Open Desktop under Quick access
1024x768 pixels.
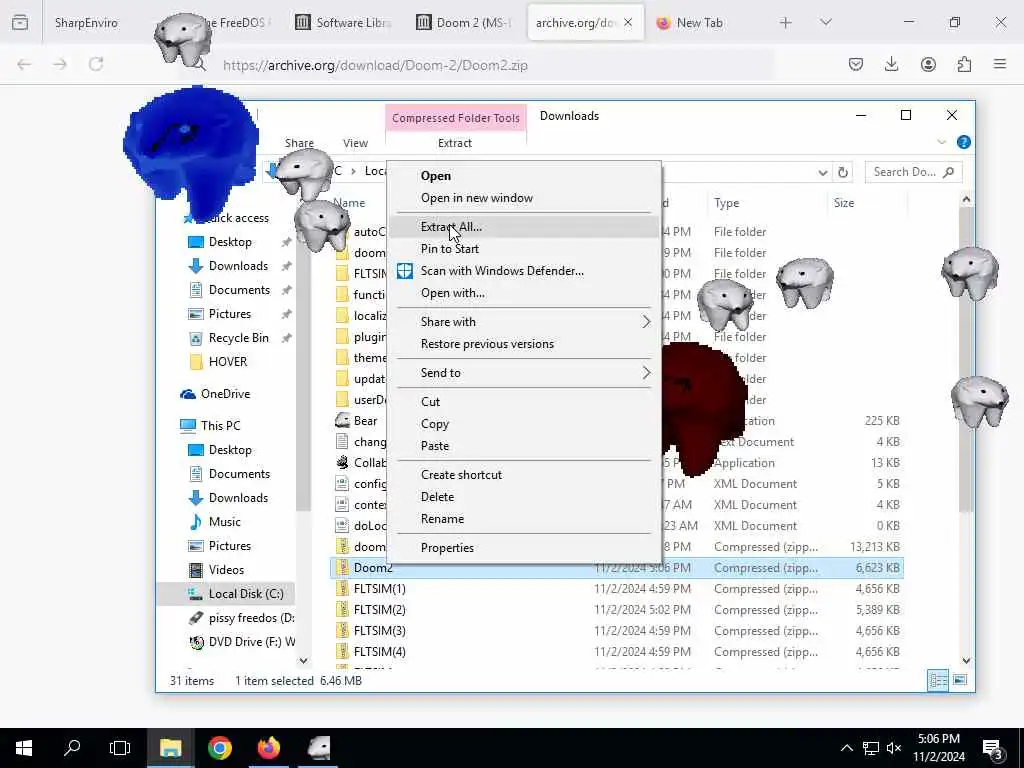tap(230, 242)
